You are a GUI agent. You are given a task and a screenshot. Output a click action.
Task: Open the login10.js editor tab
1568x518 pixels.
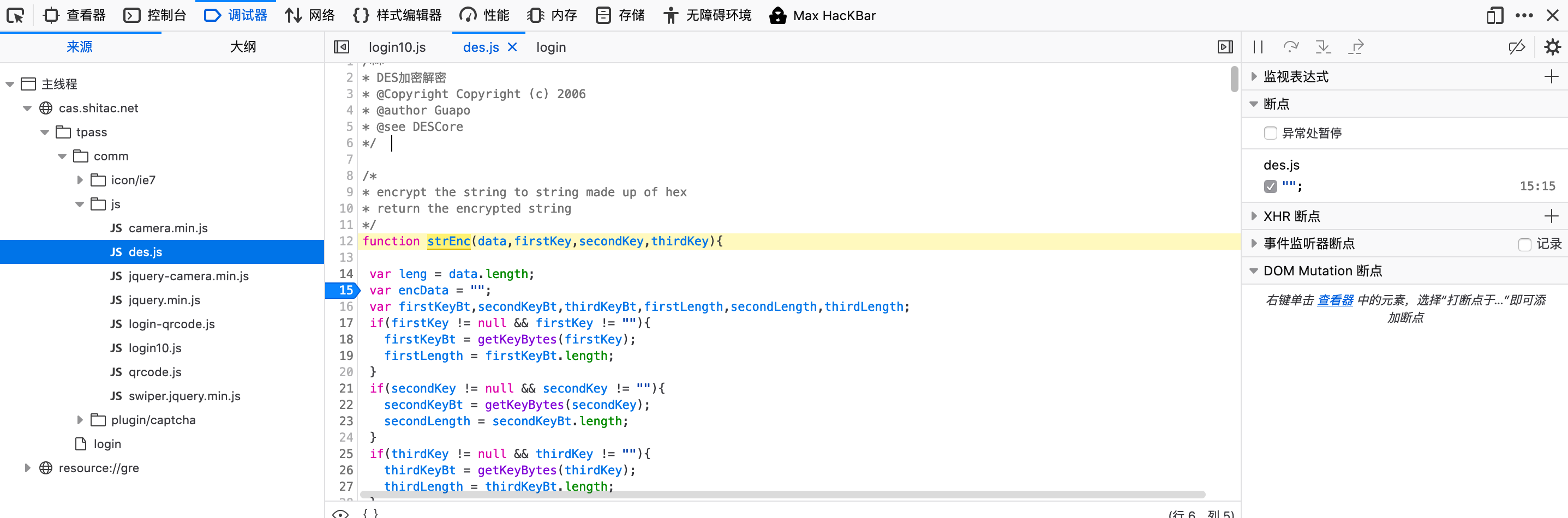pyautogui.click(x=397, y=47)
